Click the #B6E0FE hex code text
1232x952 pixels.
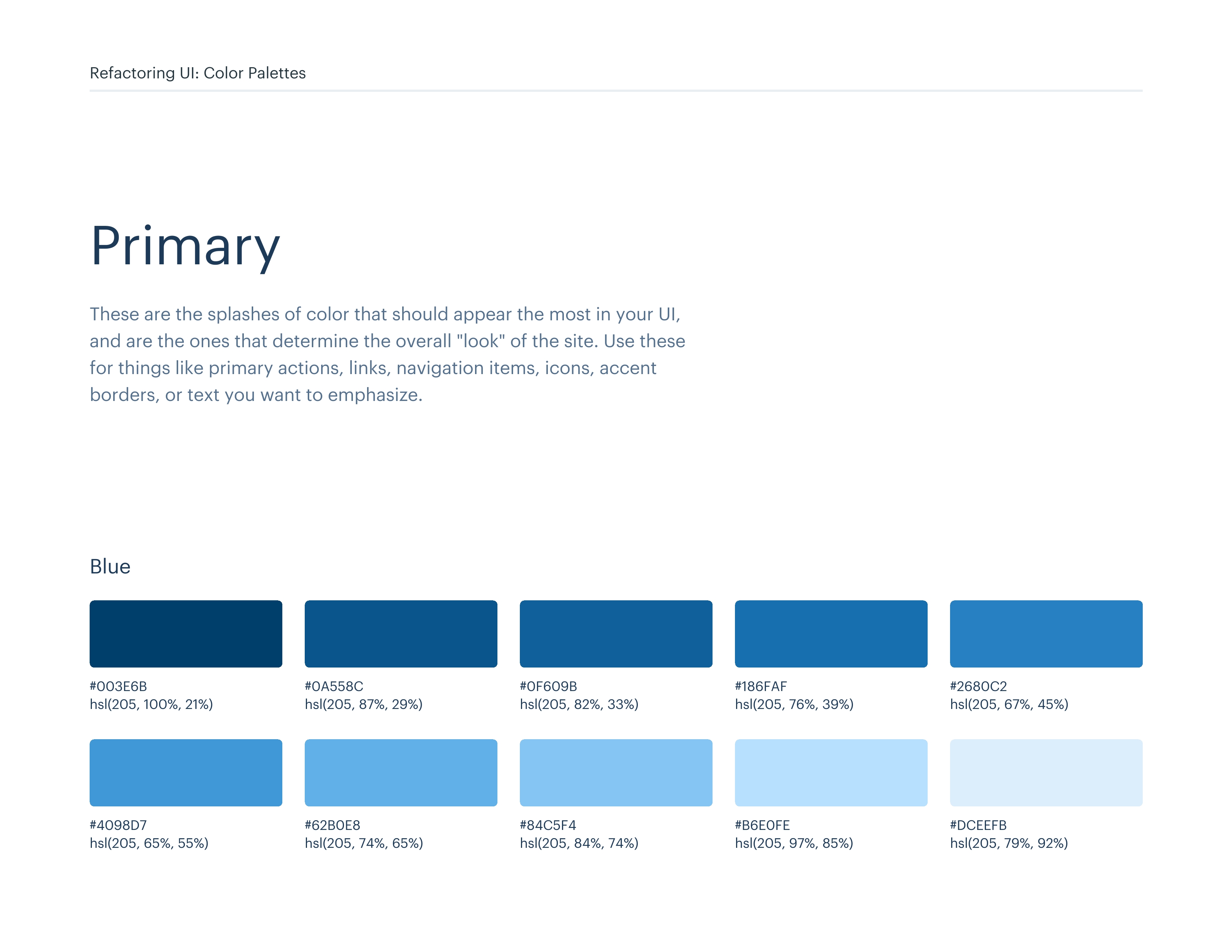click(762, 825)
